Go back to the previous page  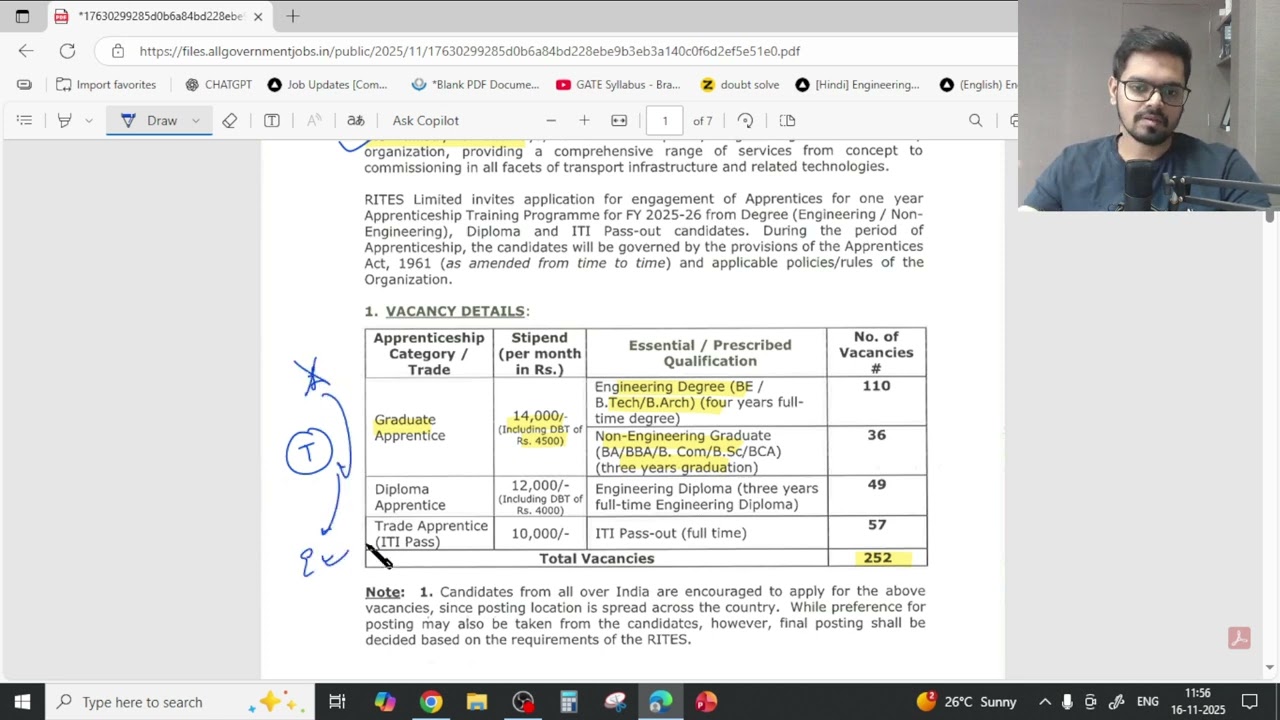pyautogui.click(x=26, y=51)
